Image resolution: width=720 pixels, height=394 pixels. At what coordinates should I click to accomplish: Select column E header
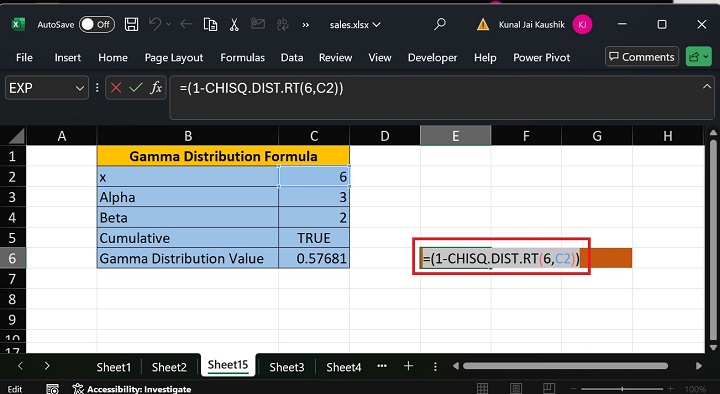[x=456, y=136]
